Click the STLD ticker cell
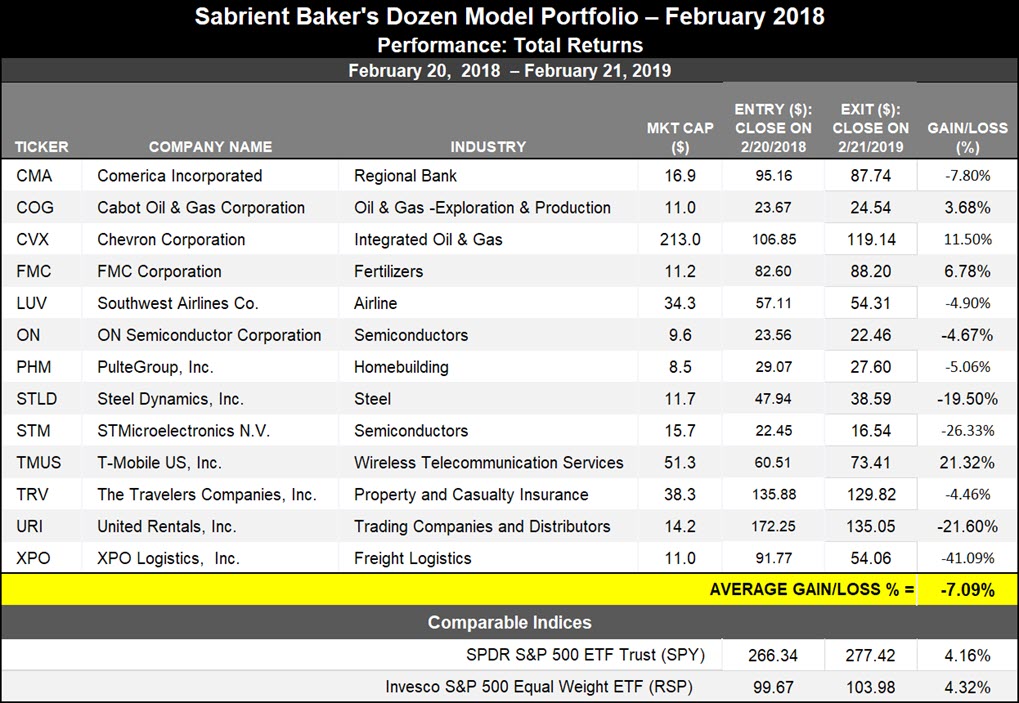The width and height of the screenshot is (1019, 703). click(37, 398)
